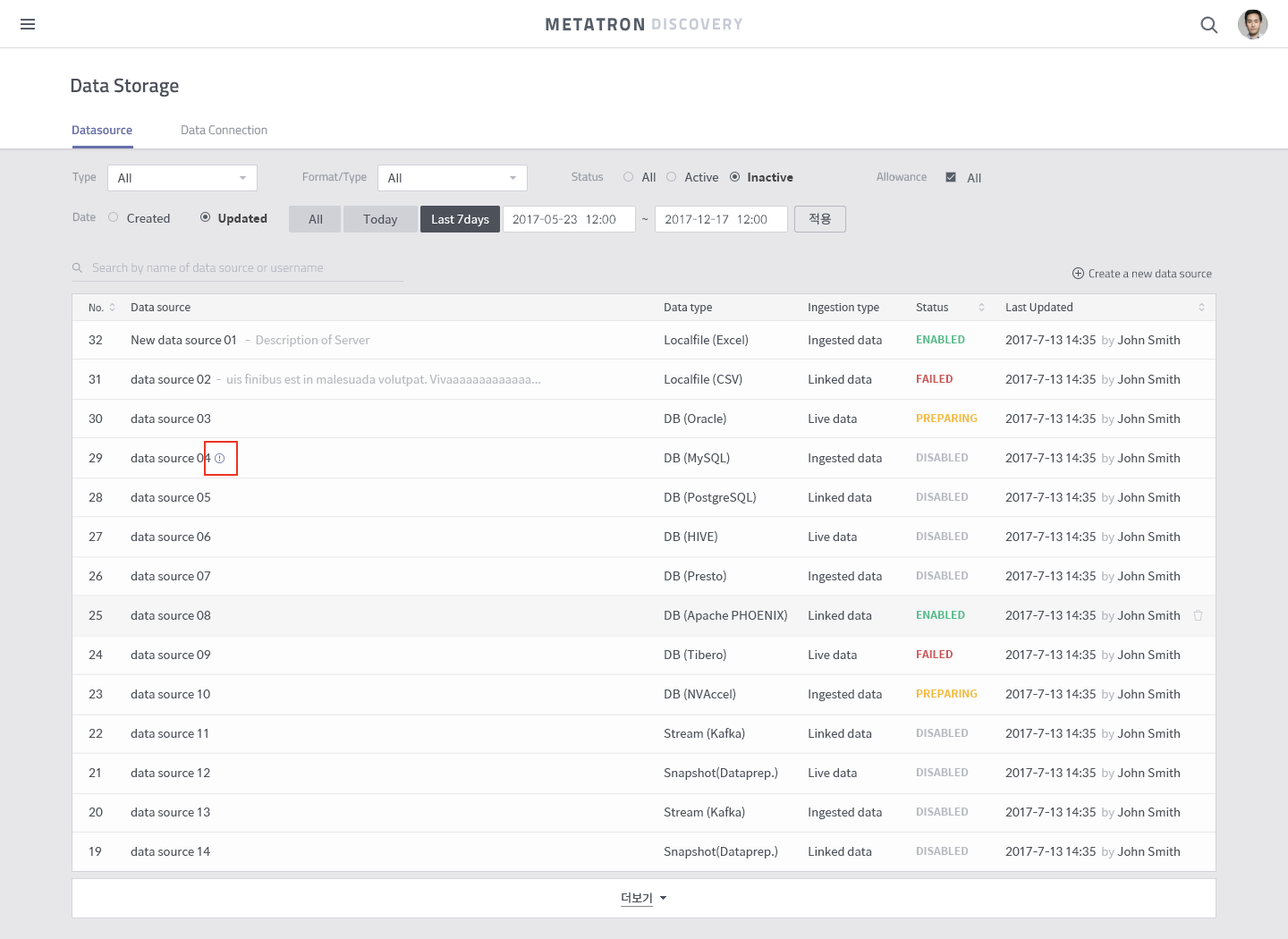Screen dimensions: 1288x939
Task: Select data source 03 name
Action: 171,419
